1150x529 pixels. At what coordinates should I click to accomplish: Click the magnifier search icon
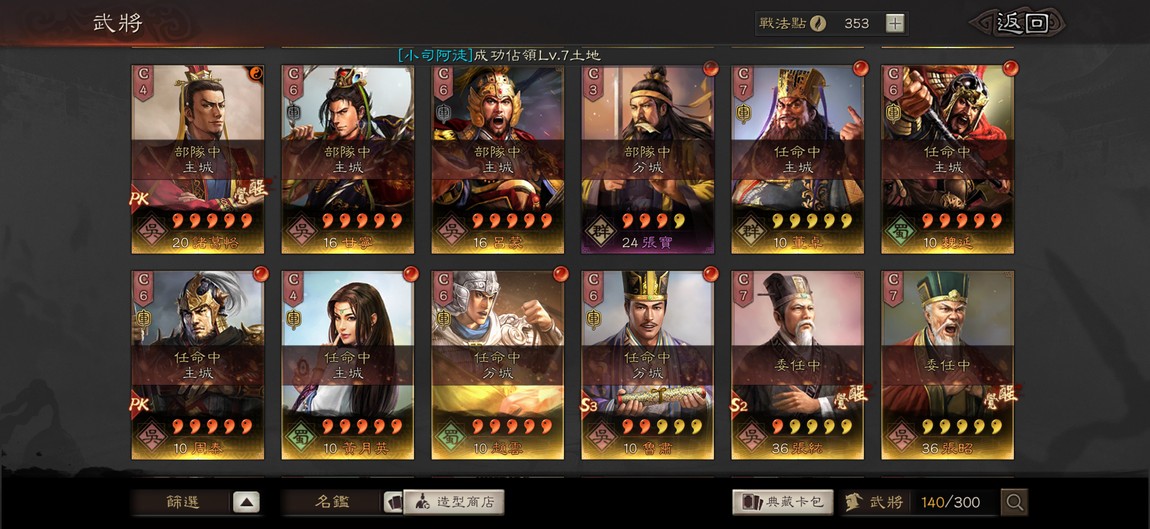pos(1014,503)
